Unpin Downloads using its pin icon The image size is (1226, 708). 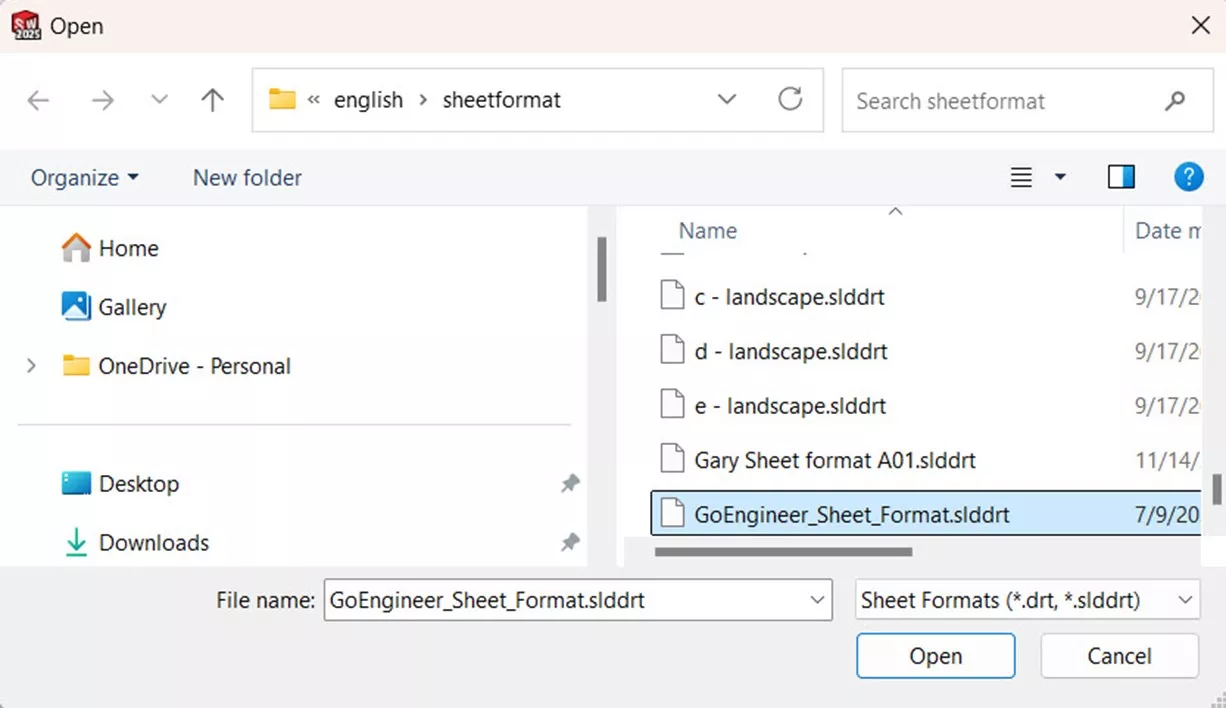tap(570, 542)
